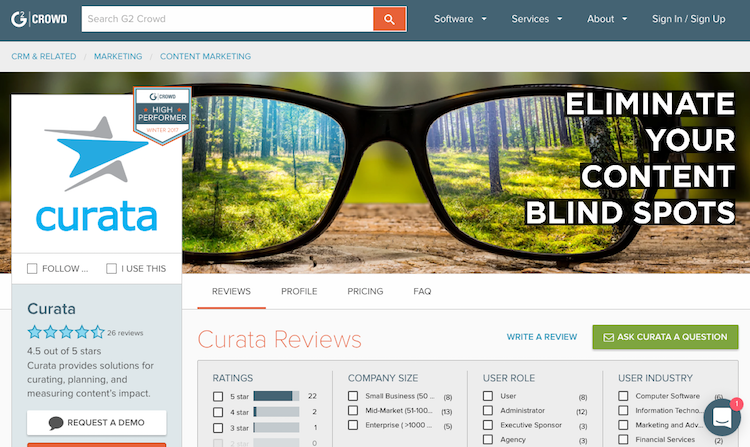Open the About dropdown menu

coord(607,19)
